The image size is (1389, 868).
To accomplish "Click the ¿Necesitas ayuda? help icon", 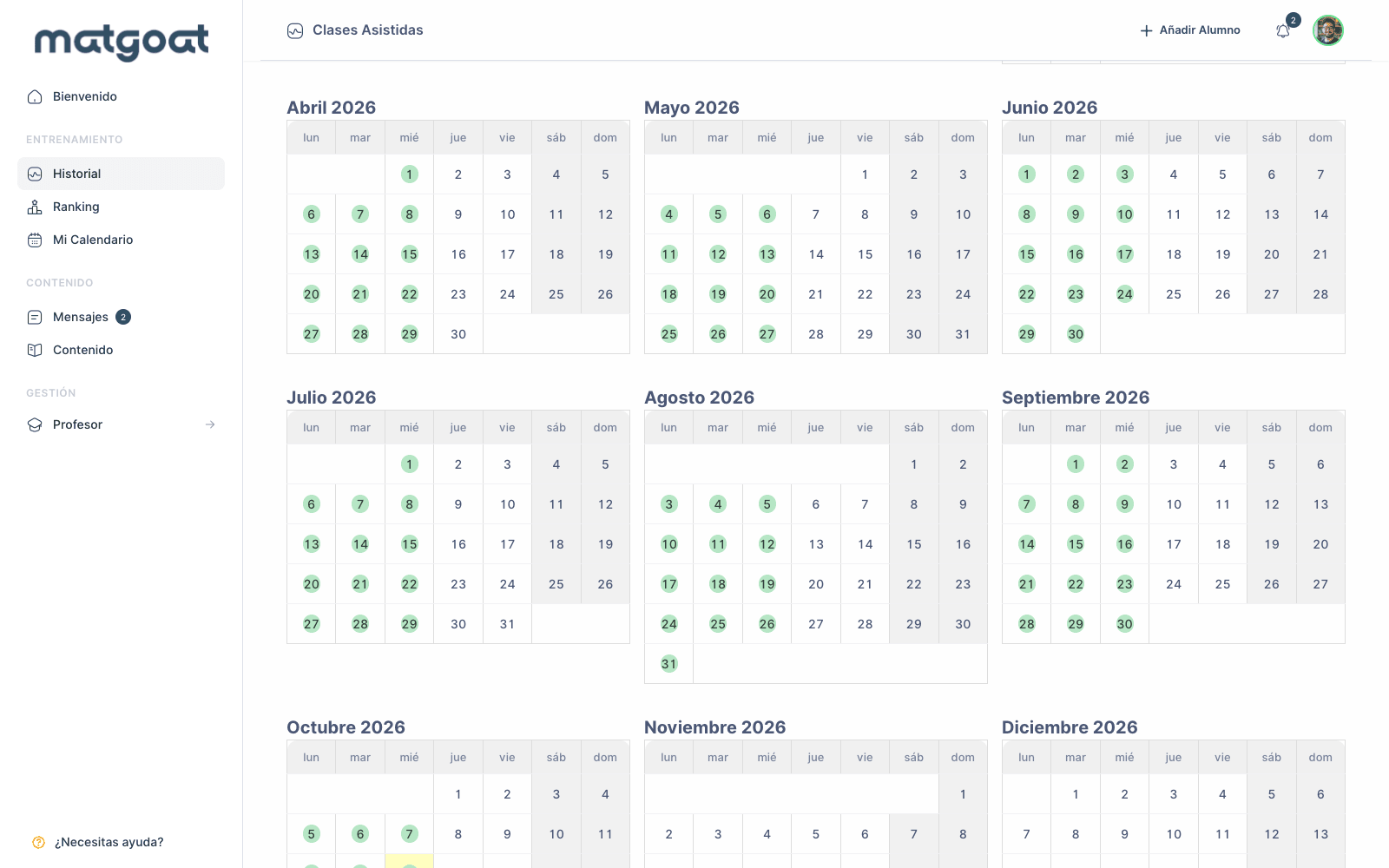I will pos(38,842).
